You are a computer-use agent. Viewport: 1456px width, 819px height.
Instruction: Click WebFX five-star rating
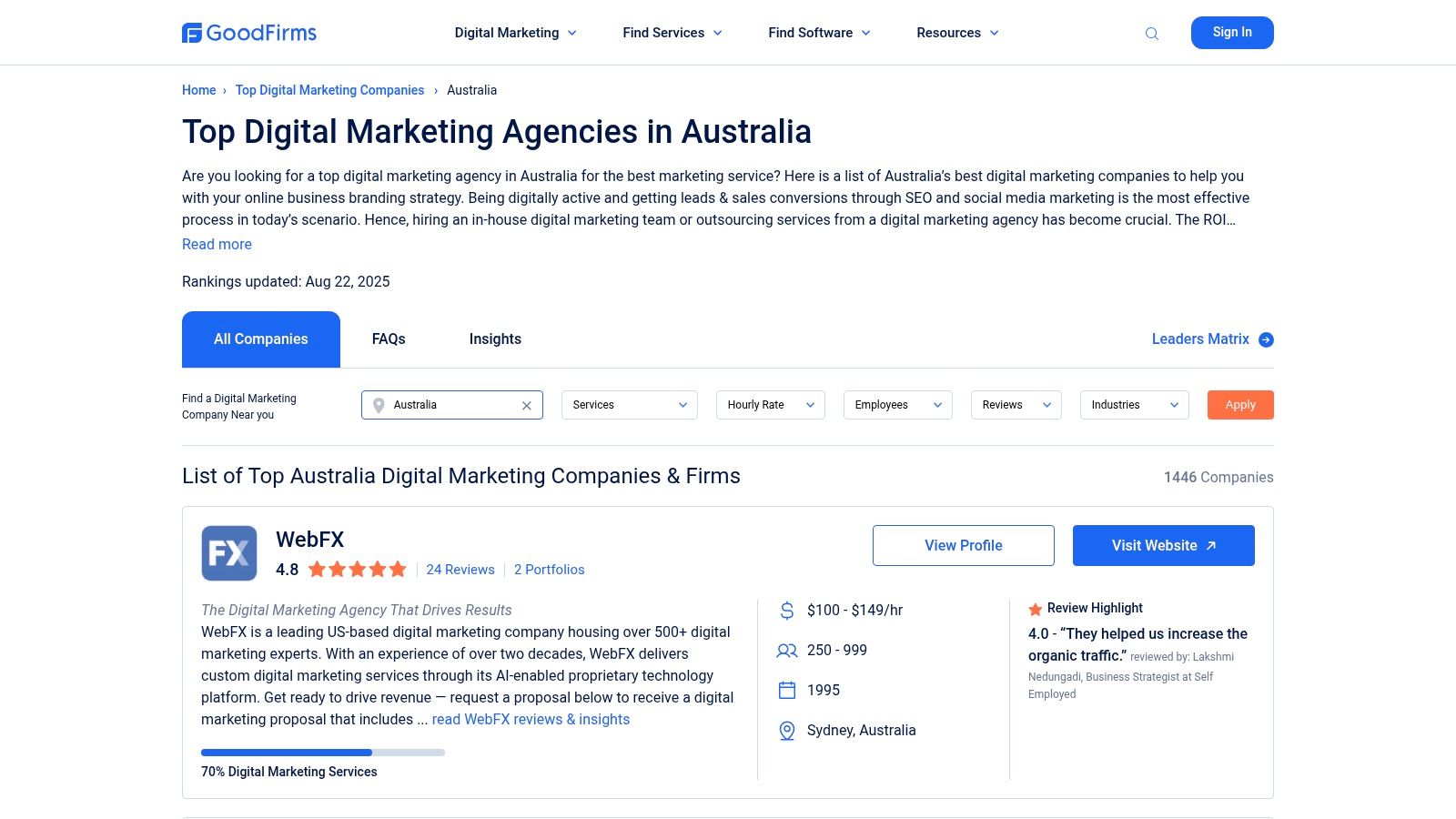(x=357, y=570)
